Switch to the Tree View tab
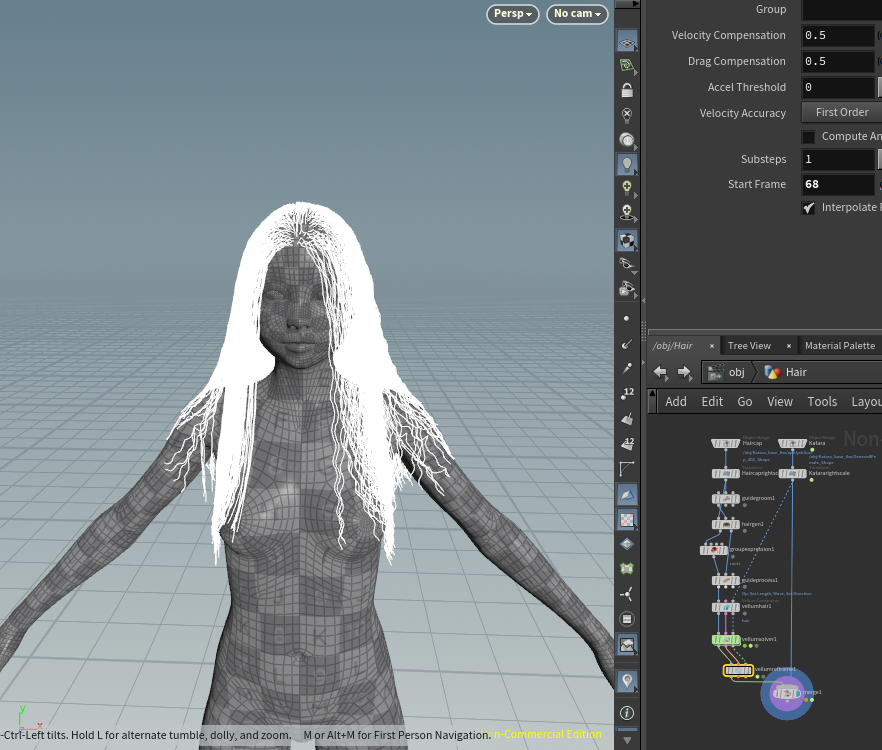The image size is (882, 750). [x=749, y=346]
